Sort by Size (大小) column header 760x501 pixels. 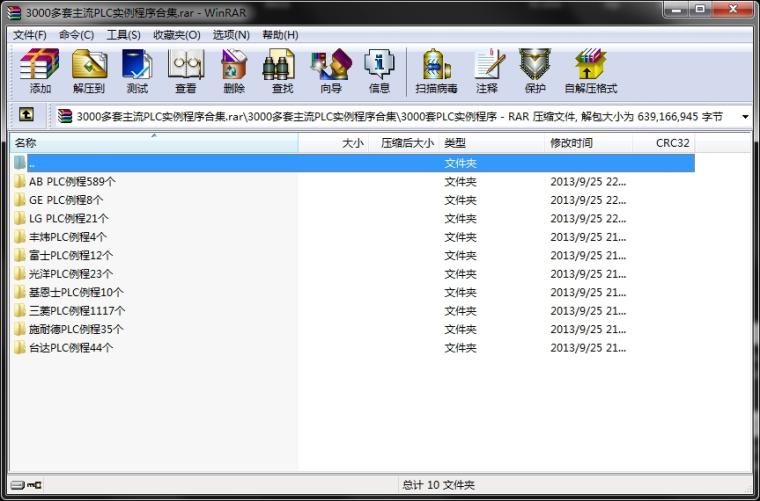333,143
